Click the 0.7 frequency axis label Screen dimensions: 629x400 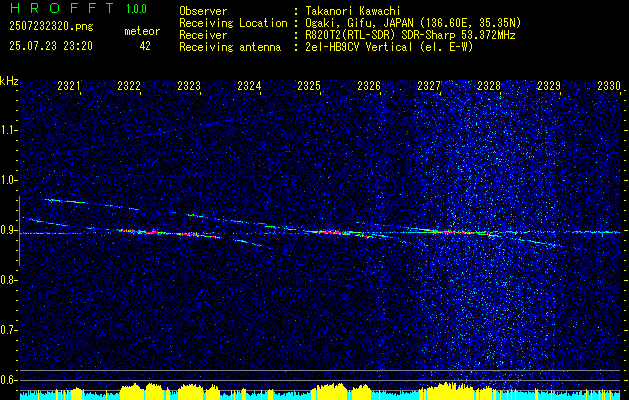[8, 330]
